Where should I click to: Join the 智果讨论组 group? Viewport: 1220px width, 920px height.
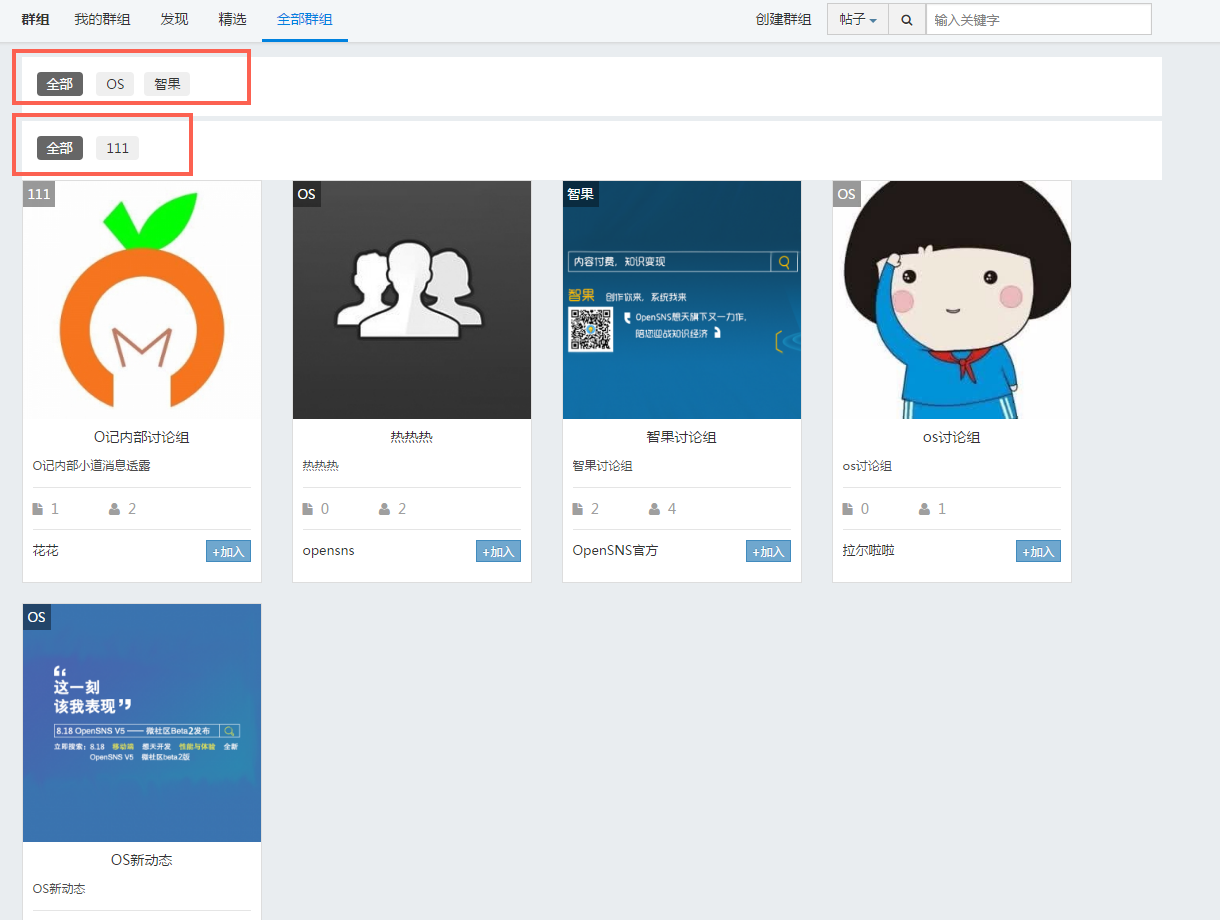pyautogui.click(x=769, y=551)
